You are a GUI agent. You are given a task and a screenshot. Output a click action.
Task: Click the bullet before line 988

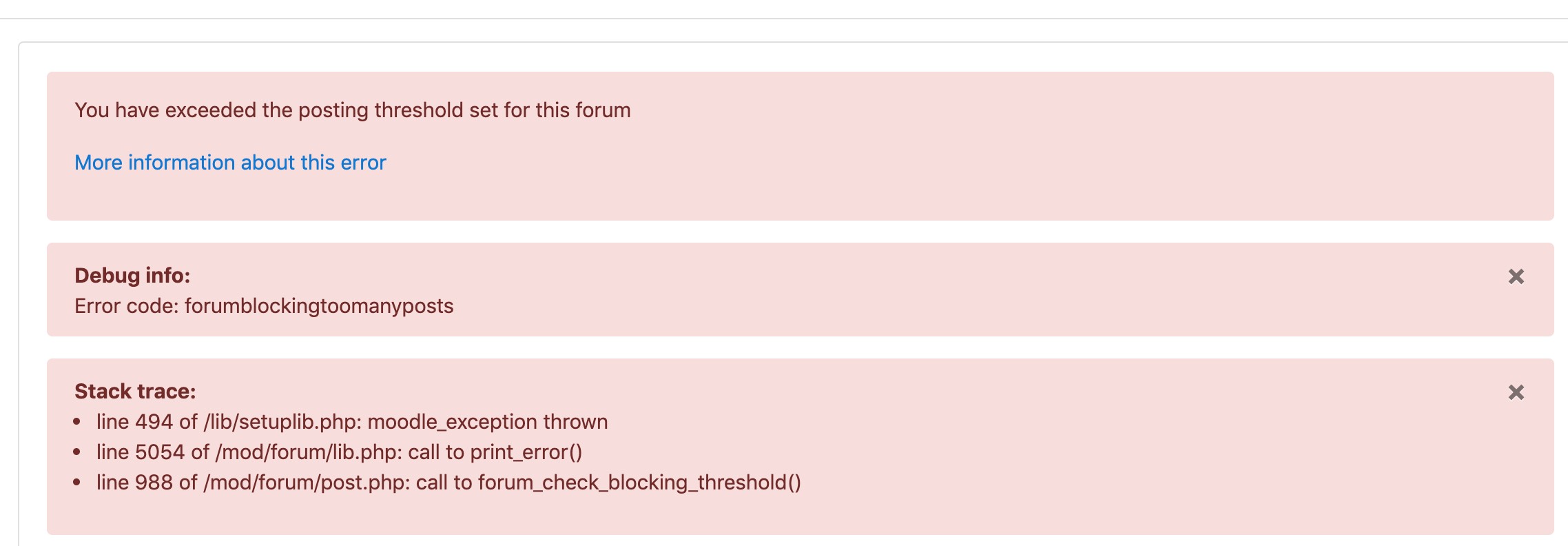(x=77, y=483)
